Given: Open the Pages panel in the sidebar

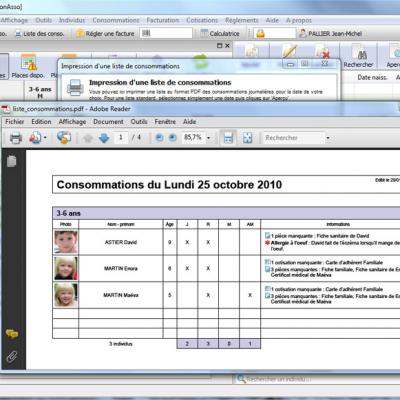Looking at the screenshot, I should pyautogui.click(x=11, y=161).
